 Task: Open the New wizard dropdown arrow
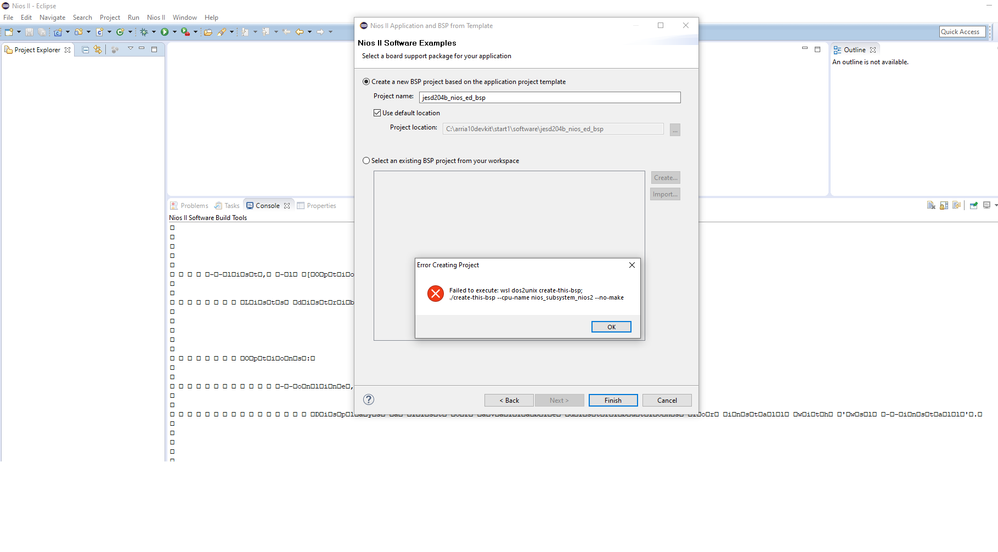19,32
